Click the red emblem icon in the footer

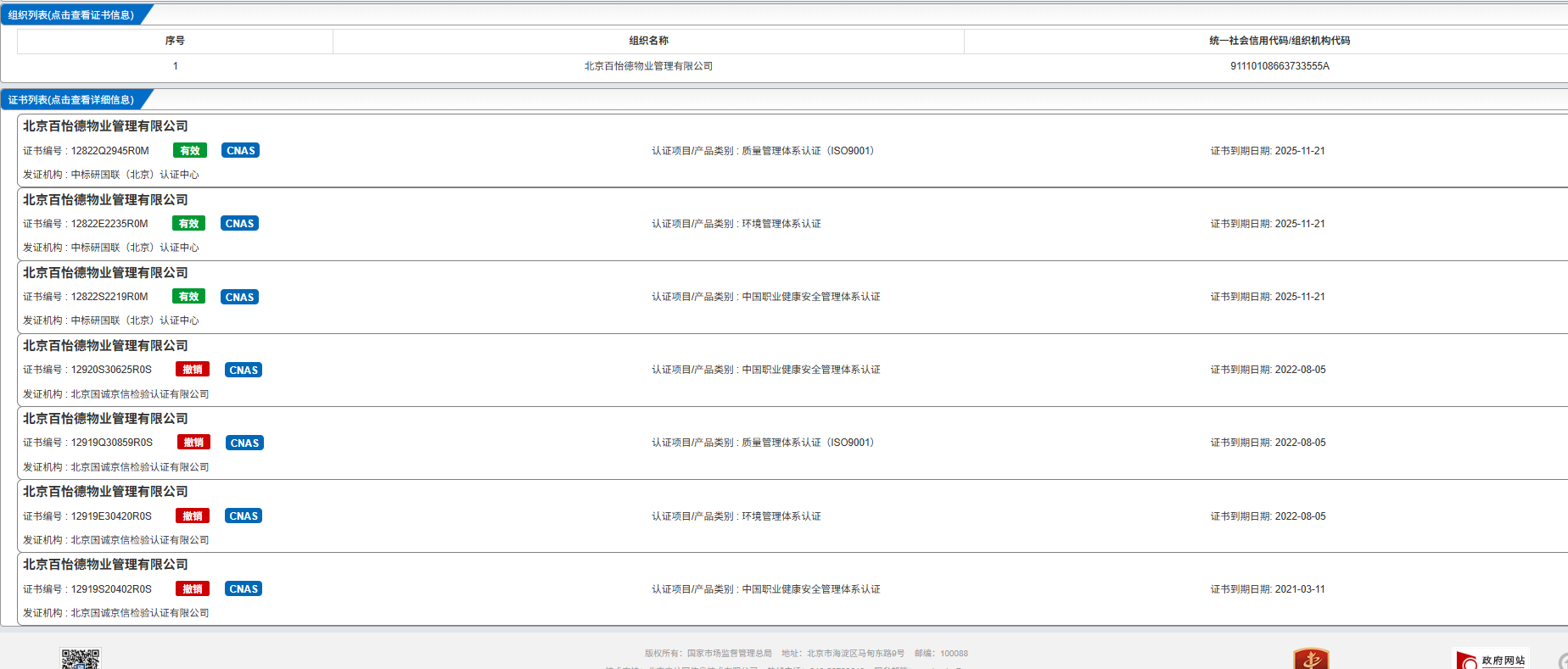(1311, 659)
